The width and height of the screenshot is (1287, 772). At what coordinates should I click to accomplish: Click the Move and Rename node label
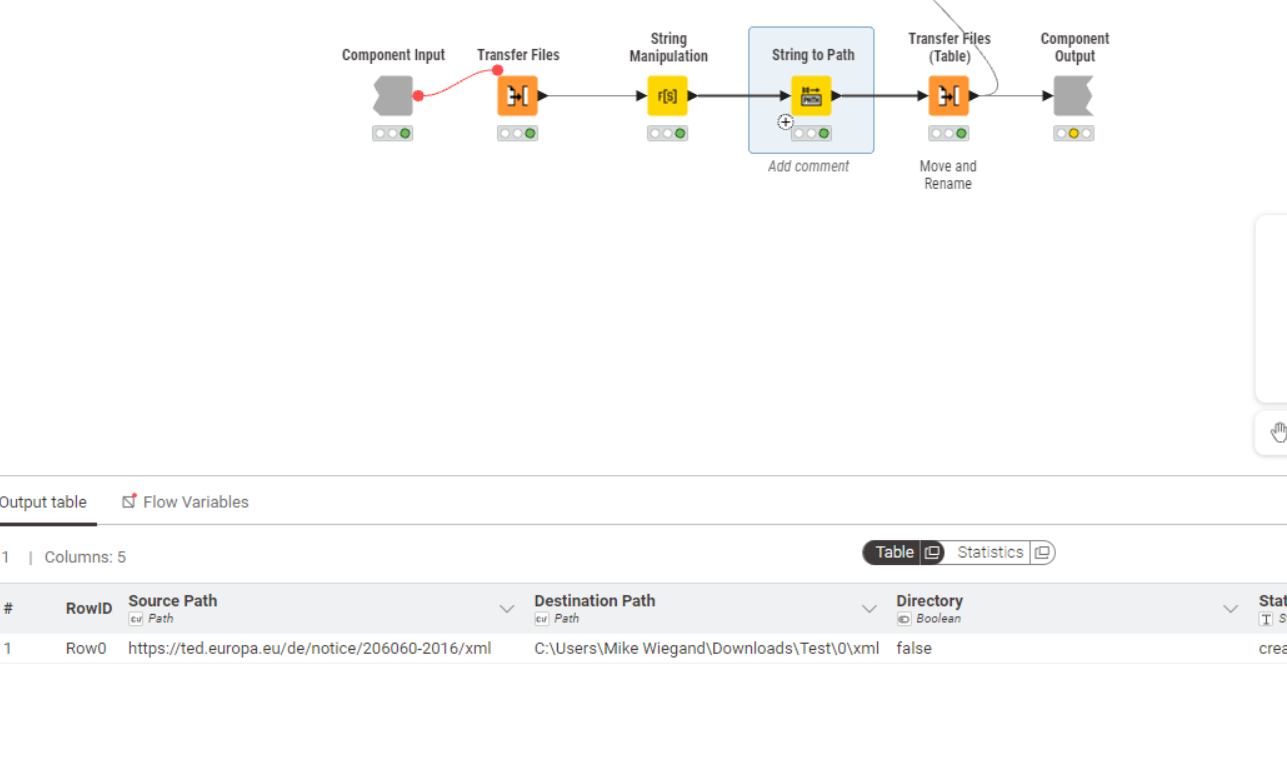[x=948, y=175]
